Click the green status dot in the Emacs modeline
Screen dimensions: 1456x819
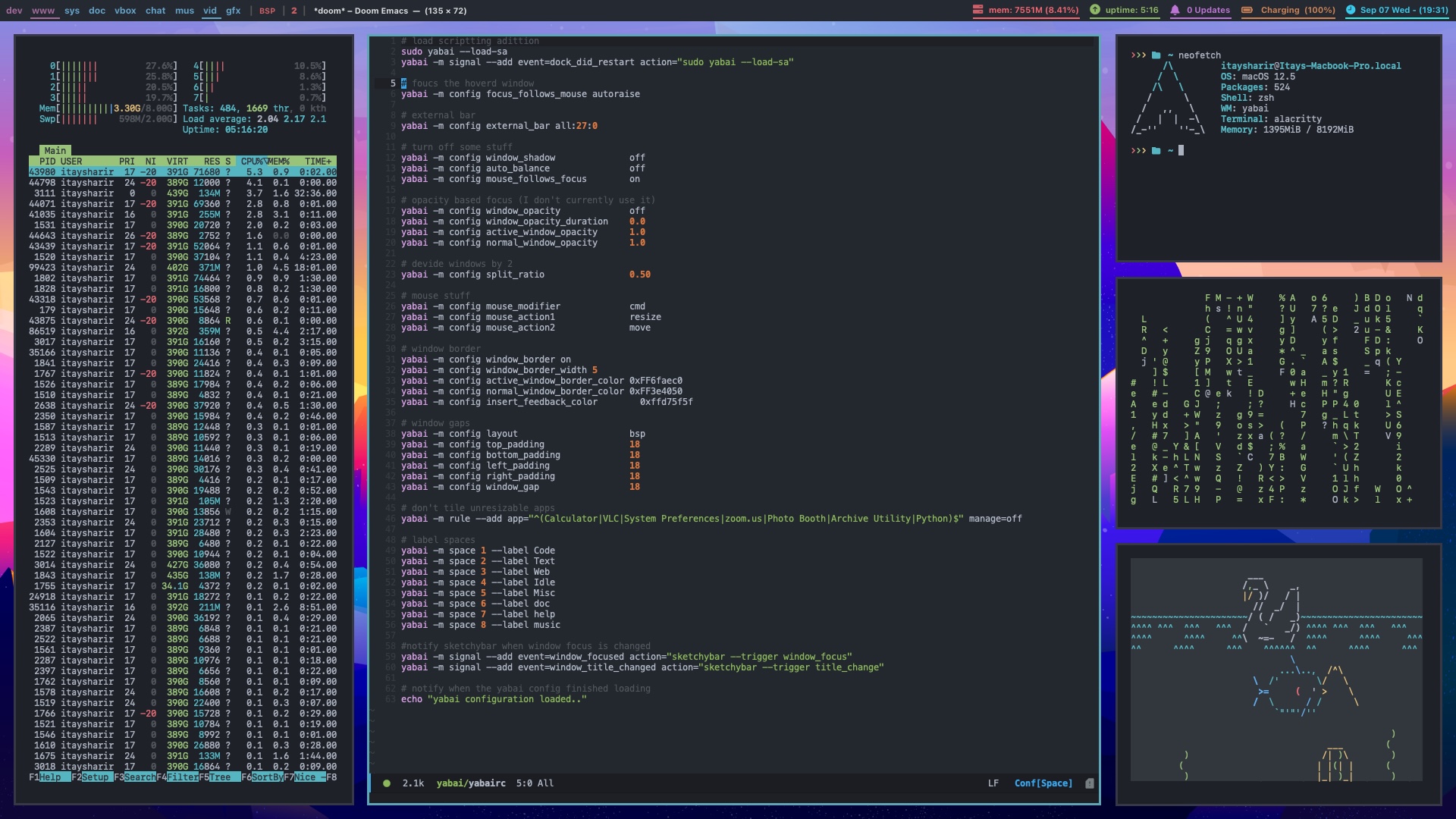point(387,783)
